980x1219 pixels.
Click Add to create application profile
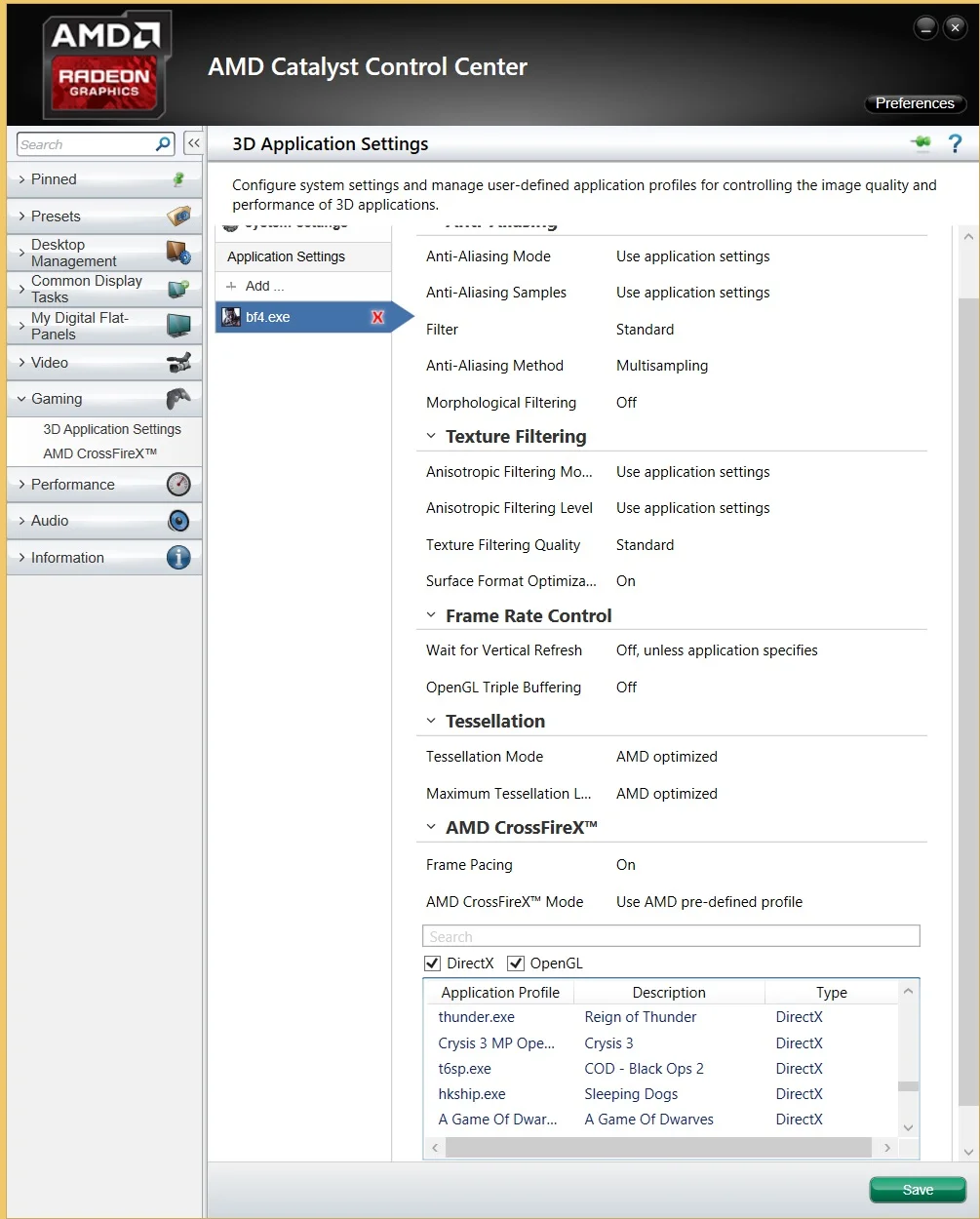click(x=255, y=286)
